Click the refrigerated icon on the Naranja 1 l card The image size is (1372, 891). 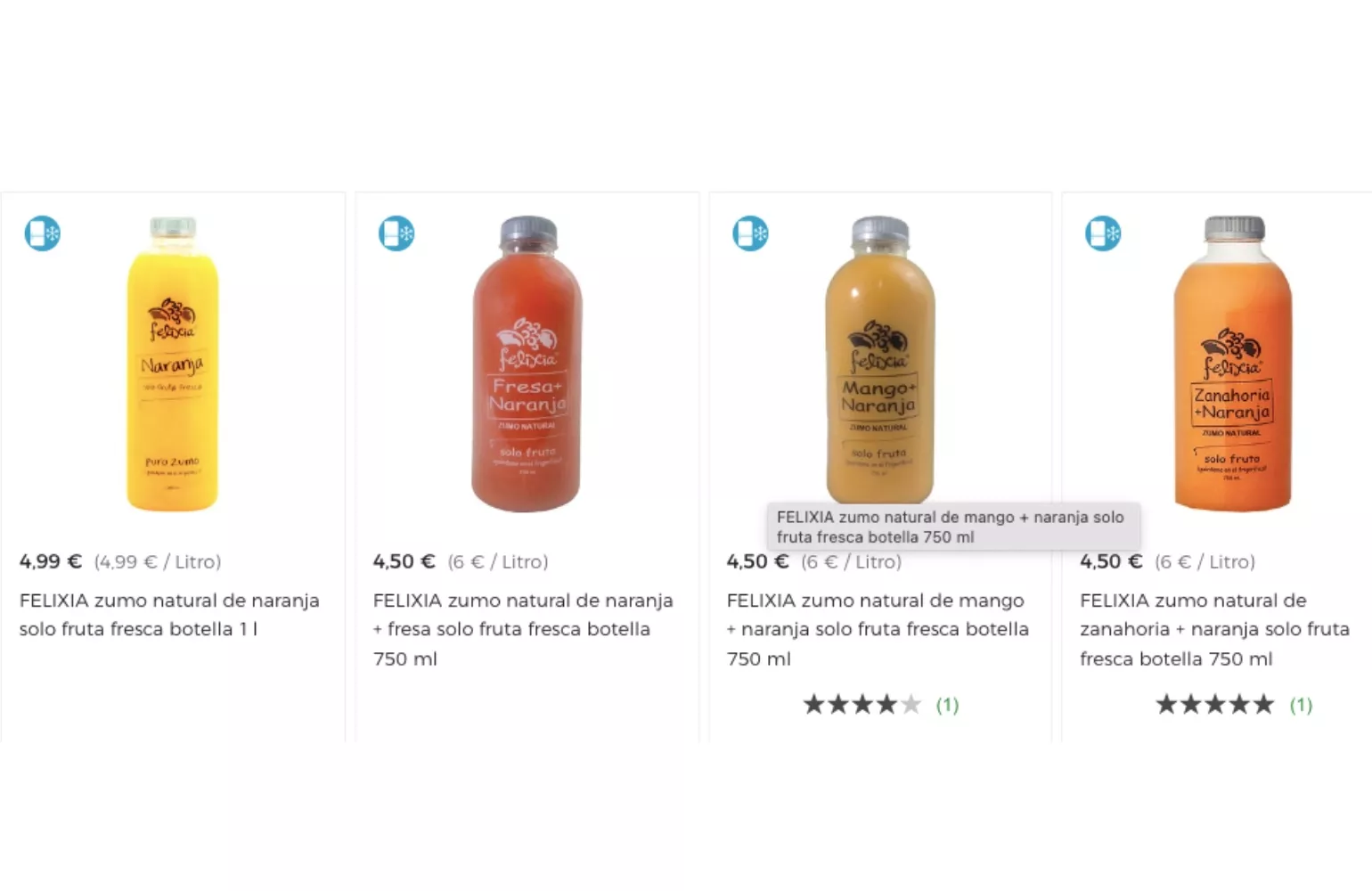[x=42, y=233]
